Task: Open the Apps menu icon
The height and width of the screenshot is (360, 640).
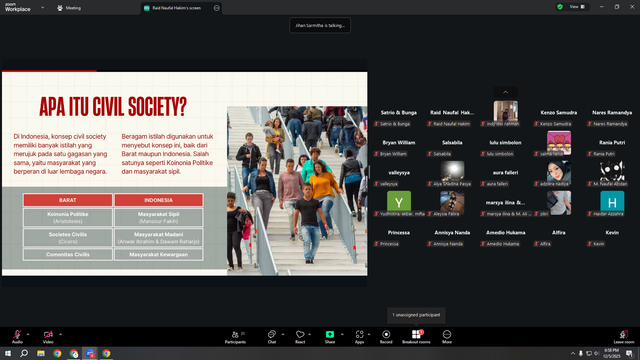Action: 359,334
